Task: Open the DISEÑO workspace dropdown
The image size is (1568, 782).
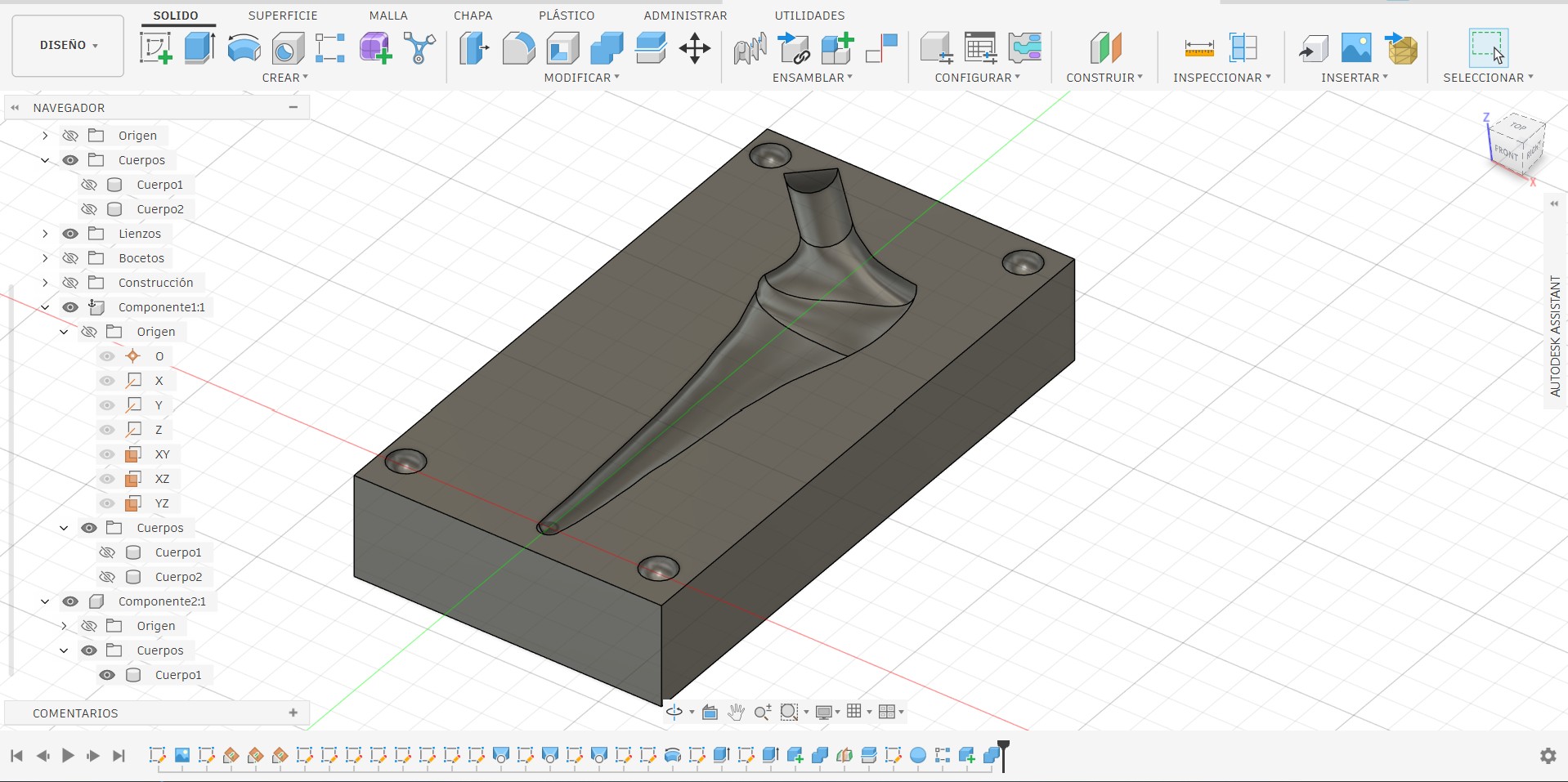Action: coord(68,46)
